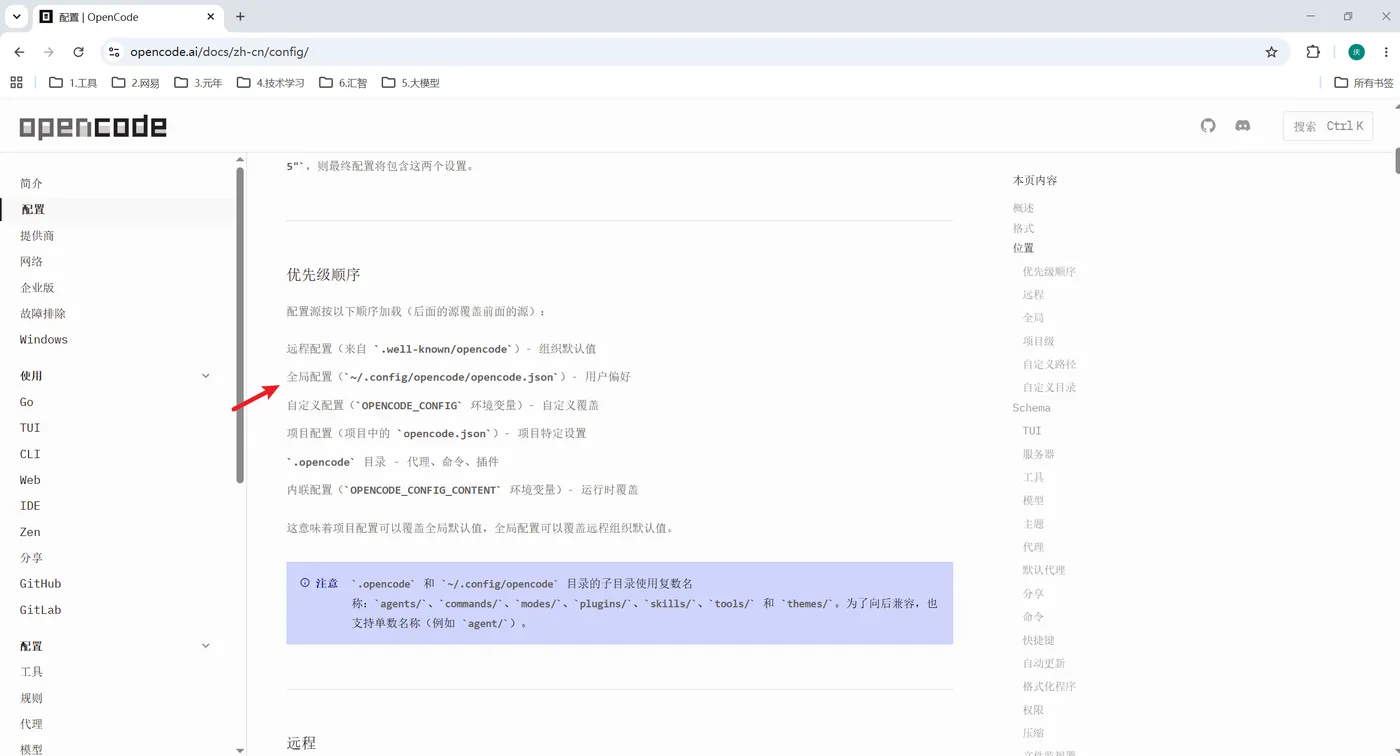
Task: Open the GitHub icon in header
Action: pyautogui.click(x=1208, y=126)
